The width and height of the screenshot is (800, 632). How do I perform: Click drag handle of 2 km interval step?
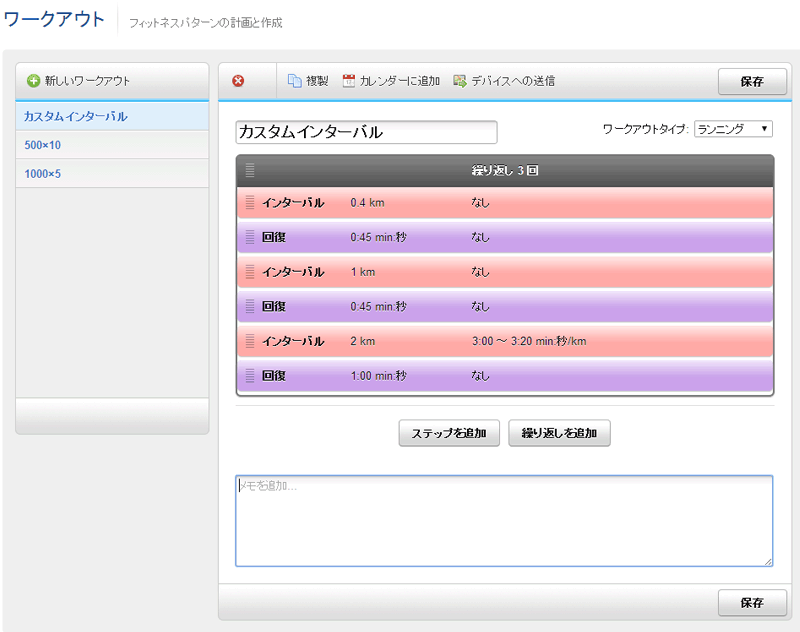tap(250, 341)
